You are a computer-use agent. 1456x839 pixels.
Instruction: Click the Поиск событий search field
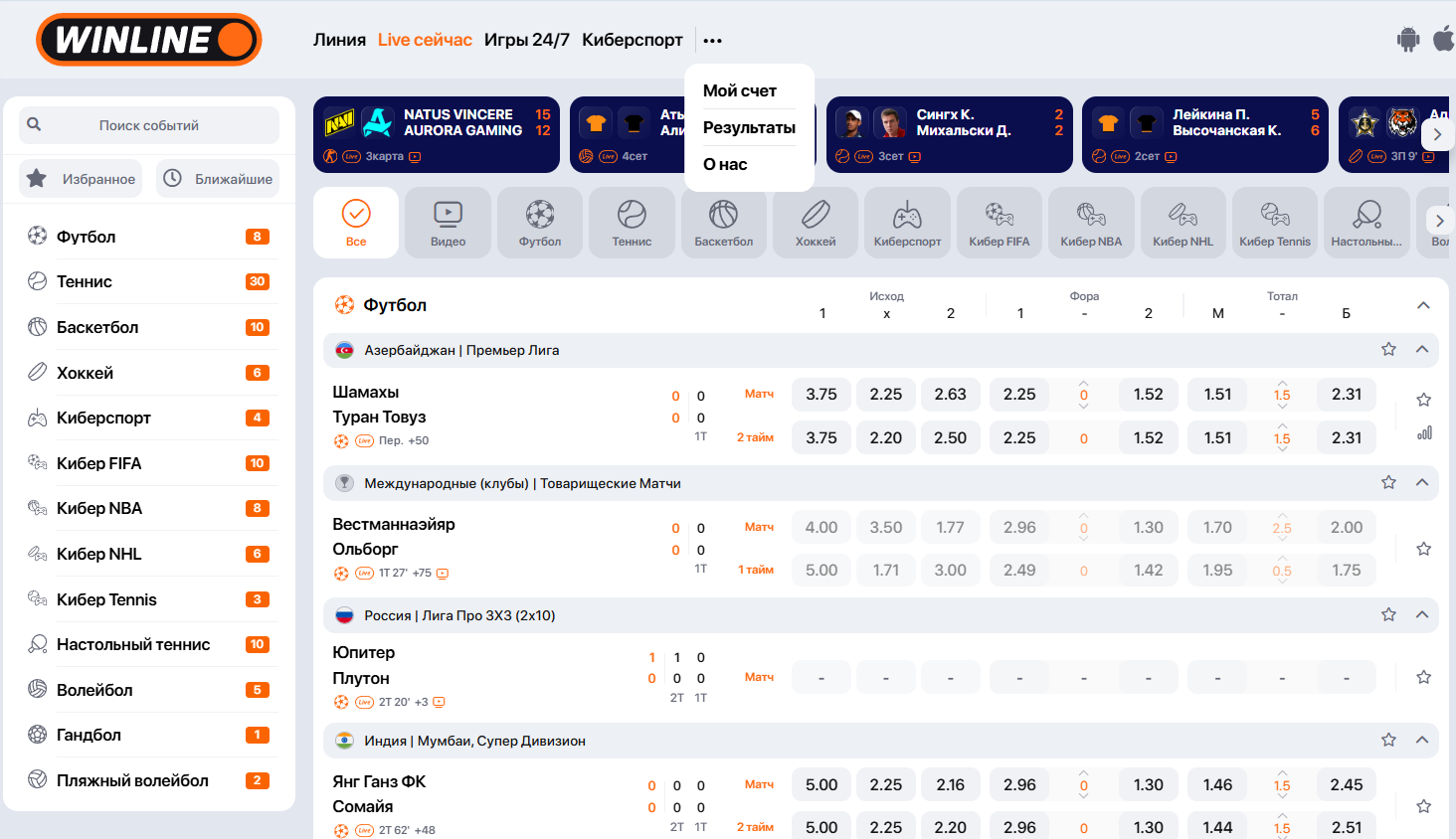[149, 125]
